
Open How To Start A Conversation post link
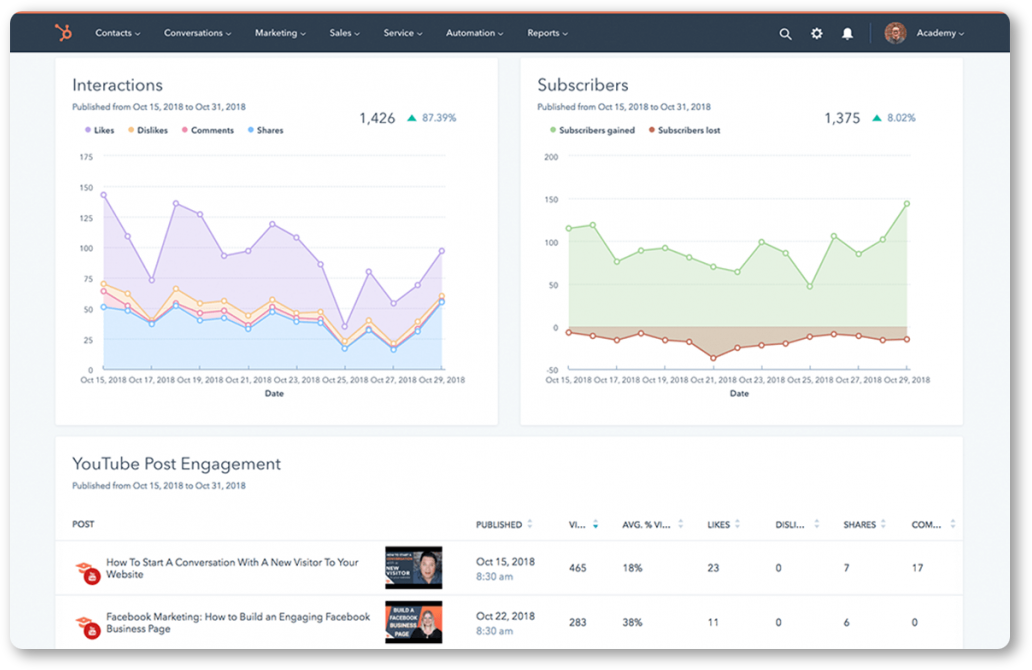coord(232,568)
